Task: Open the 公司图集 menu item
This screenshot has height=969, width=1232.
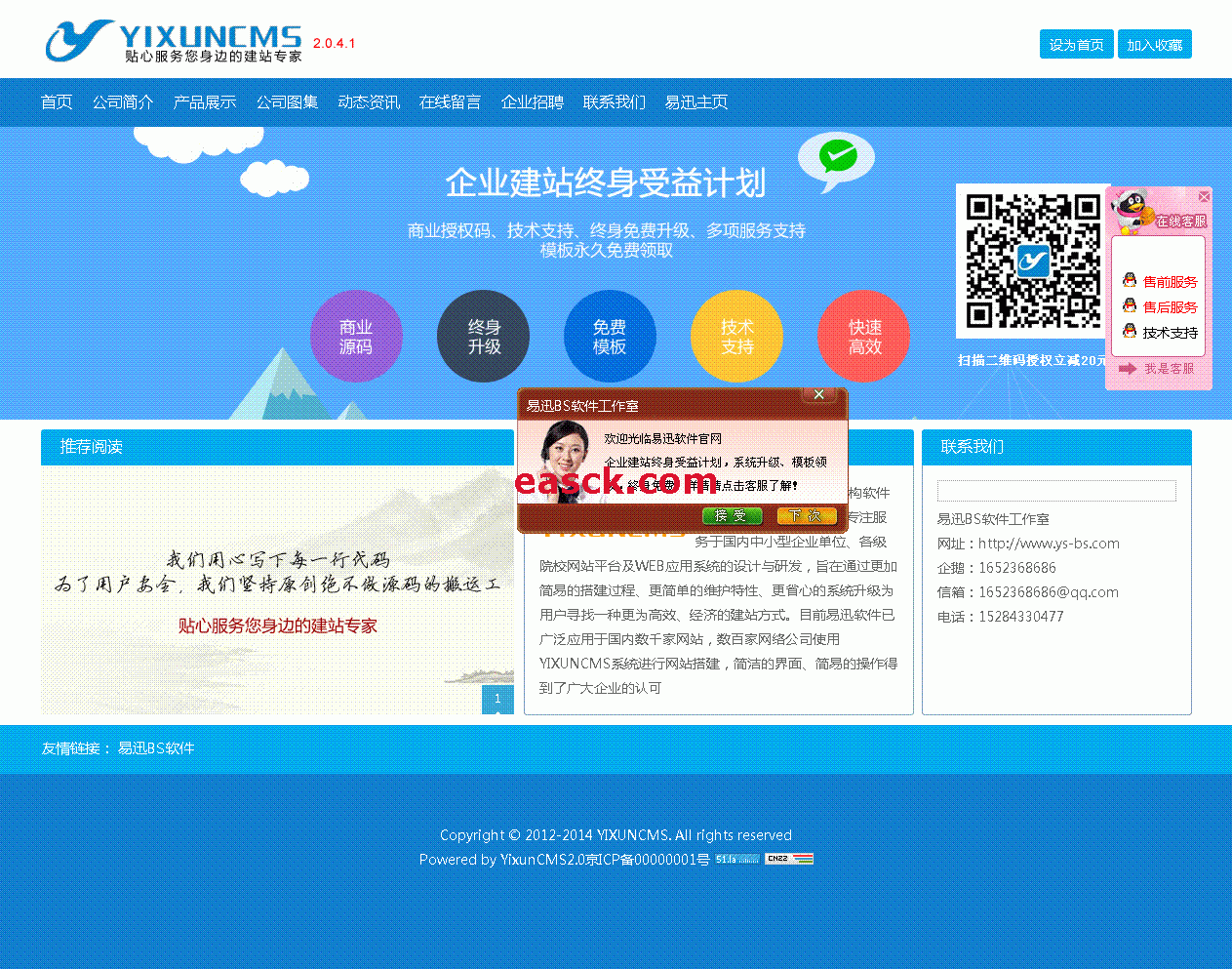Action: [287, 102]
